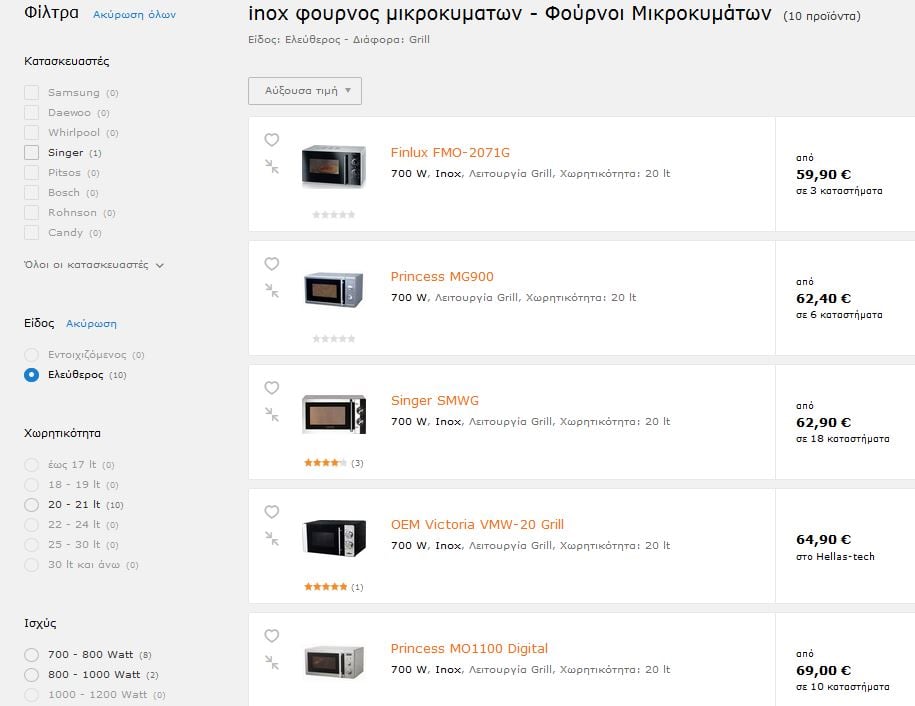
Task: Click Princess MO1100 Digital microwave thumbnail
Action: tap(334, 662)
